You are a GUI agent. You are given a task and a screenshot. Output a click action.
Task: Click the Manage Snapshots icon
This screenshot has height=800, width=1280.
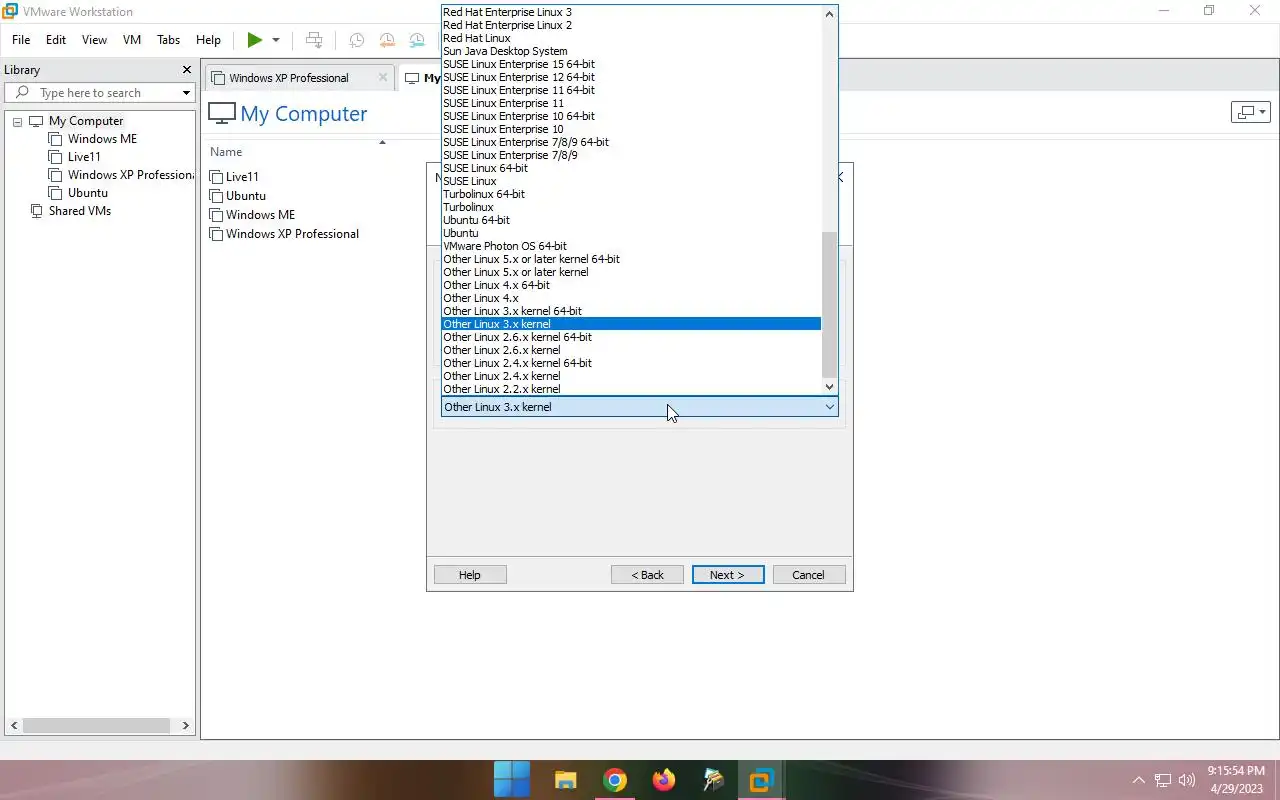pyautogui.click(x=417, y=40)
